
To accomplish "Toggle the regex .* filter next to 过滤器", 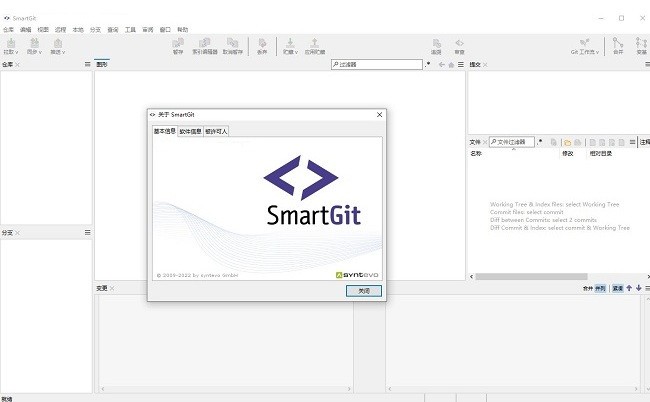I will (x=428, y=65).
